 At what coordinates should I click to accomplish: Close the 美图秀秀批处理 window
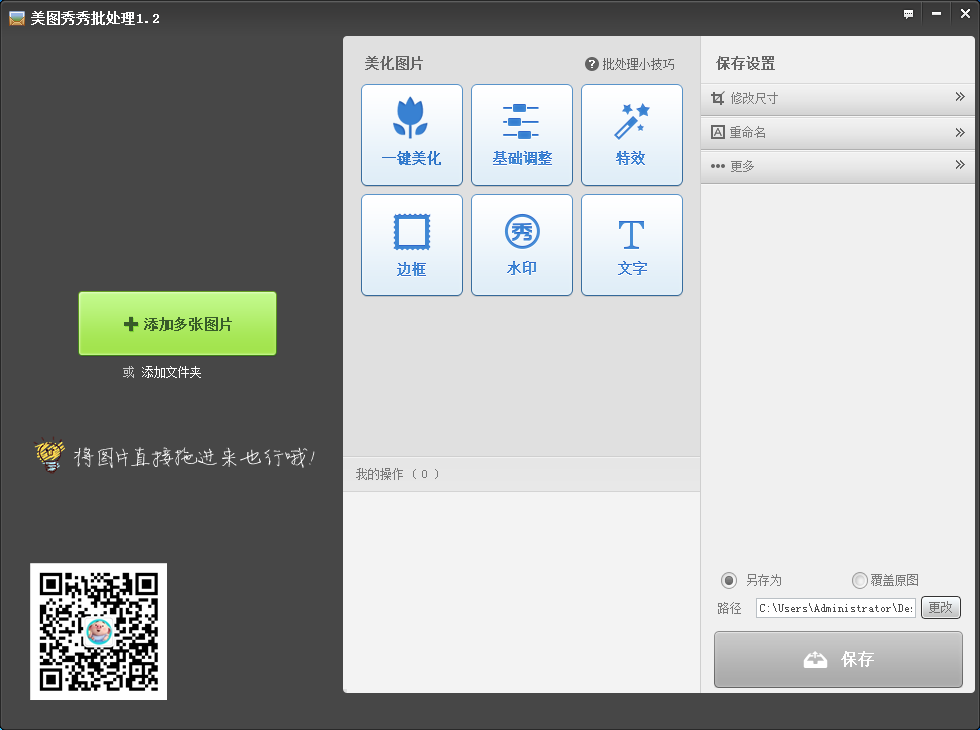click(965, 14)
